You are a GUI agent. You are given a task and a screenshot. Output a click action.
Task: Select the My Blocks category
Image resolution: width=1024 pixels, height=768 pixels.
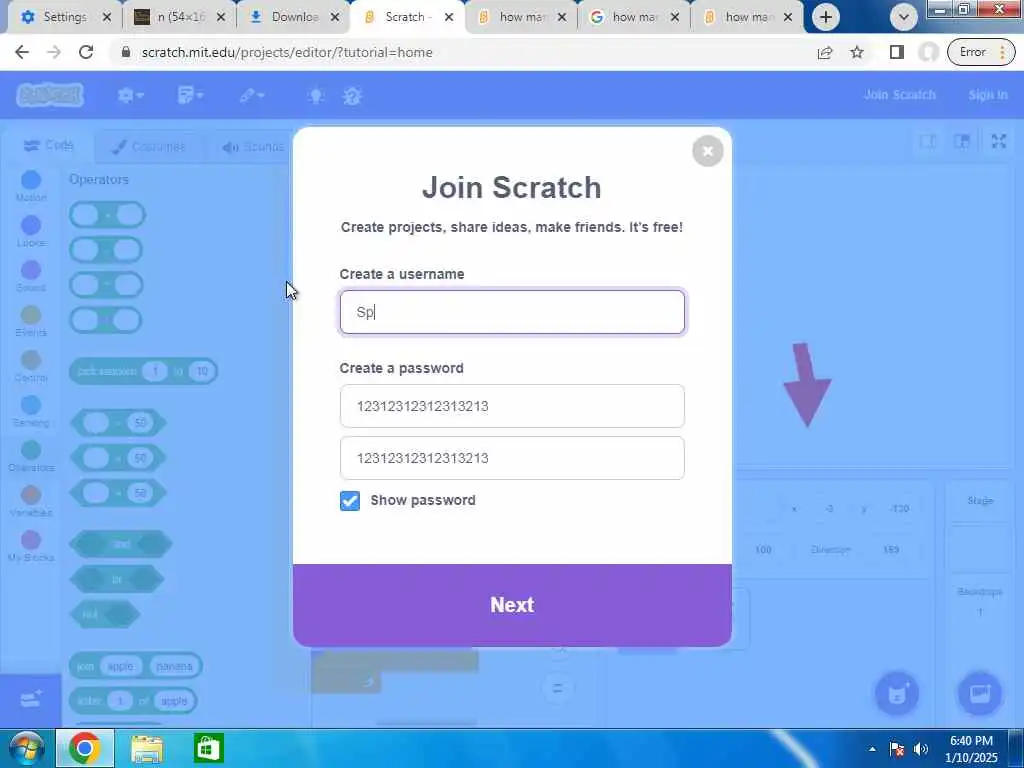(31, 547)
